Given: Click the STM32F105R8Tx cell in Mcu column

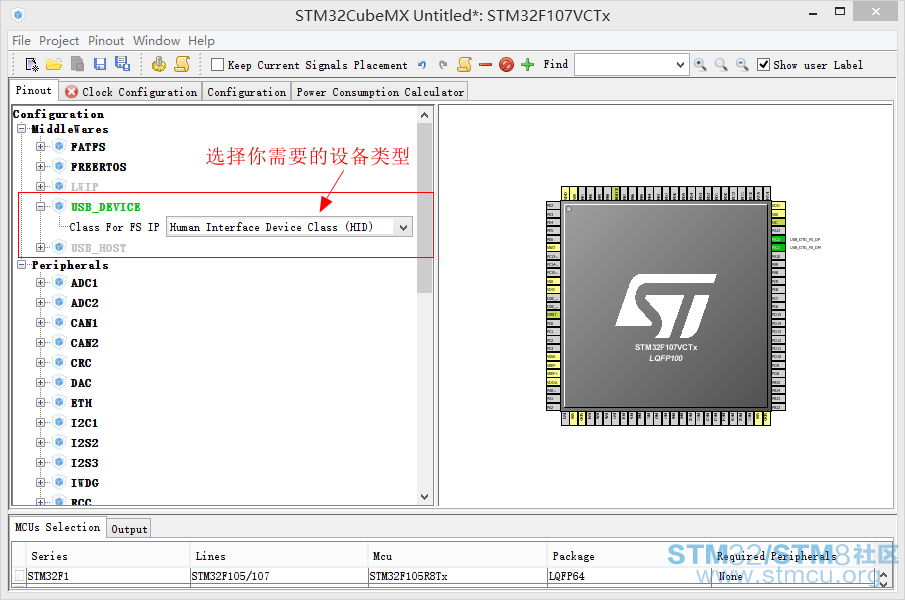Looking at the screenshot, I should coord(457,576).
